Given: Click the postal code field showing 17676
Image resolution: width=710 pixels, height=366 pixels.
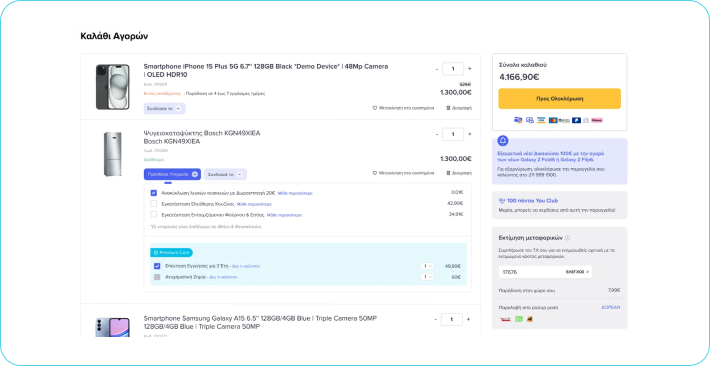Looking at the screenshot, I should coord(545,272).
